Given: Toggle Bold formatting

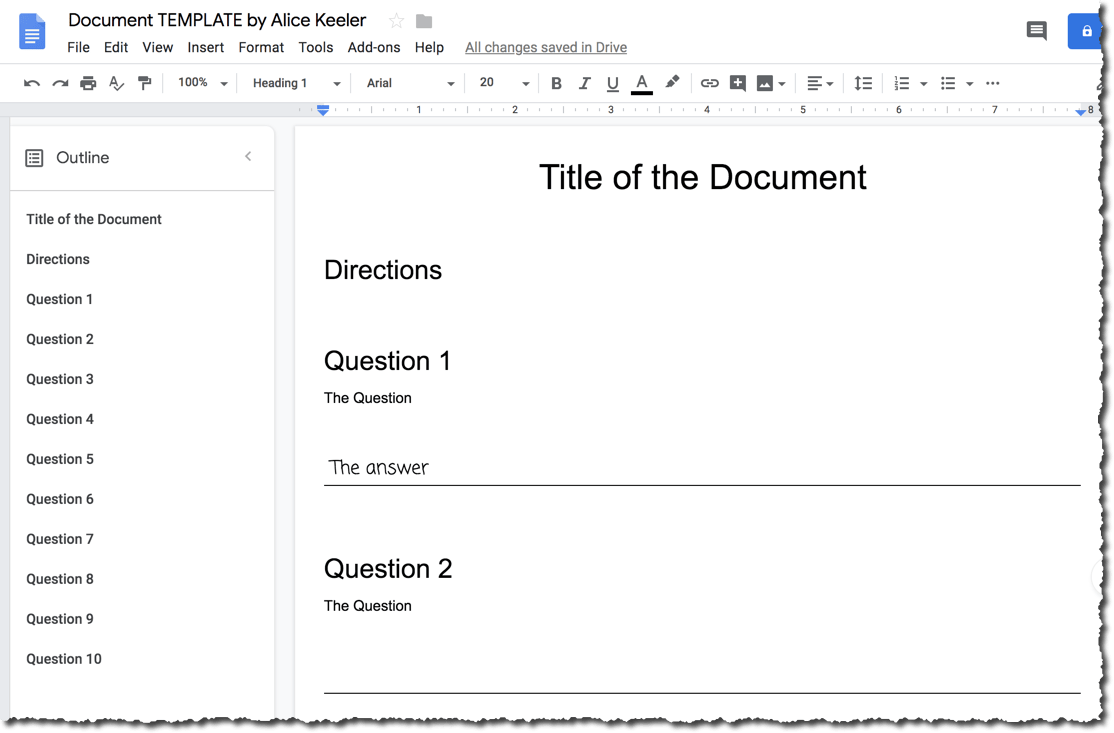Looking at the screenshot, I should coord(556,83).
